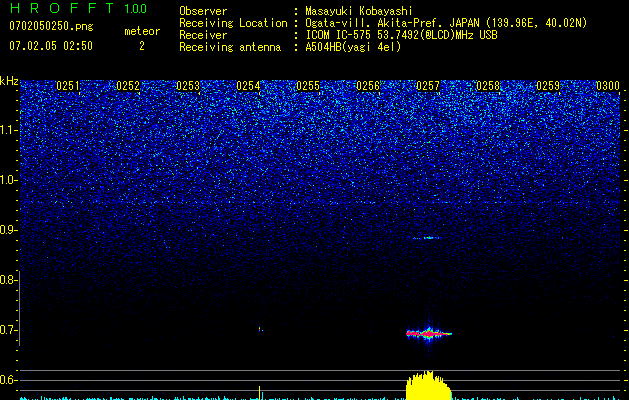
Task: Click frequency axis label 0.7
Action: coord(8,330)
